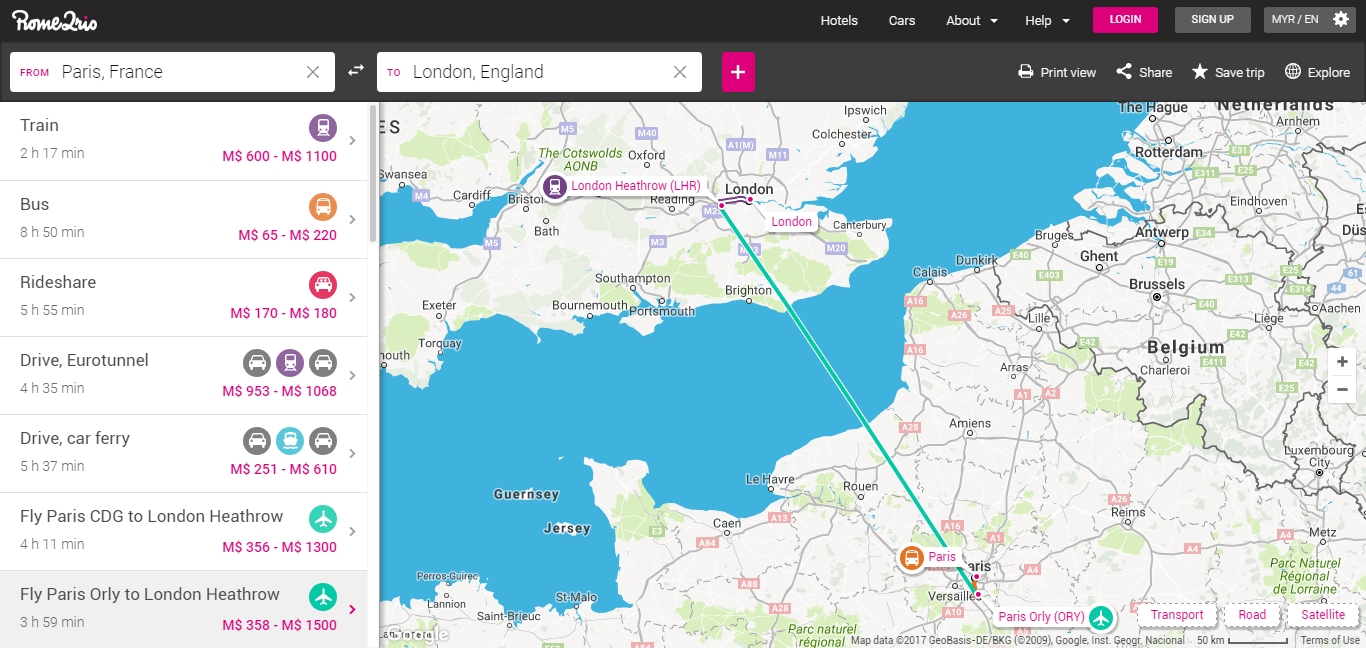
Task: Zoom out the map with minus
Action: coord(1342,390)
